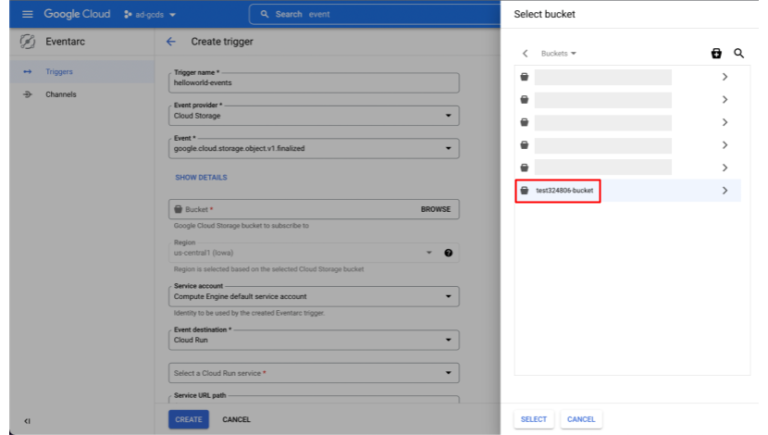Edit the Trigger name field
Viewport: 768px width, 435px height.
click(314, 83)
